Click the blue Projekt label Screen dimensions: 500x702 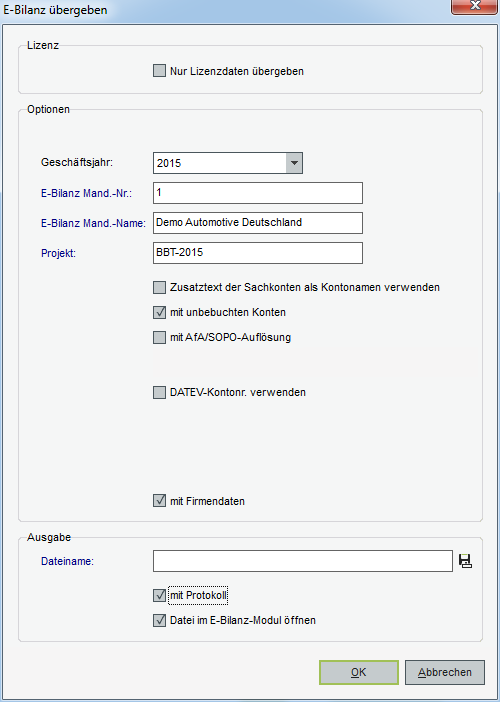click(59, 253)
